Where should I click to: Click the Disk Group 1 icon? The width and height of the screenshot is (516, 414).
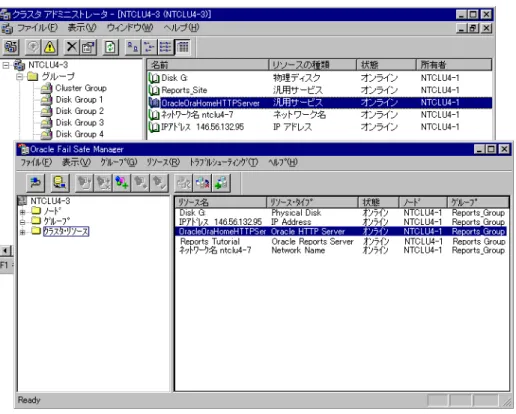tap(46, 100)
